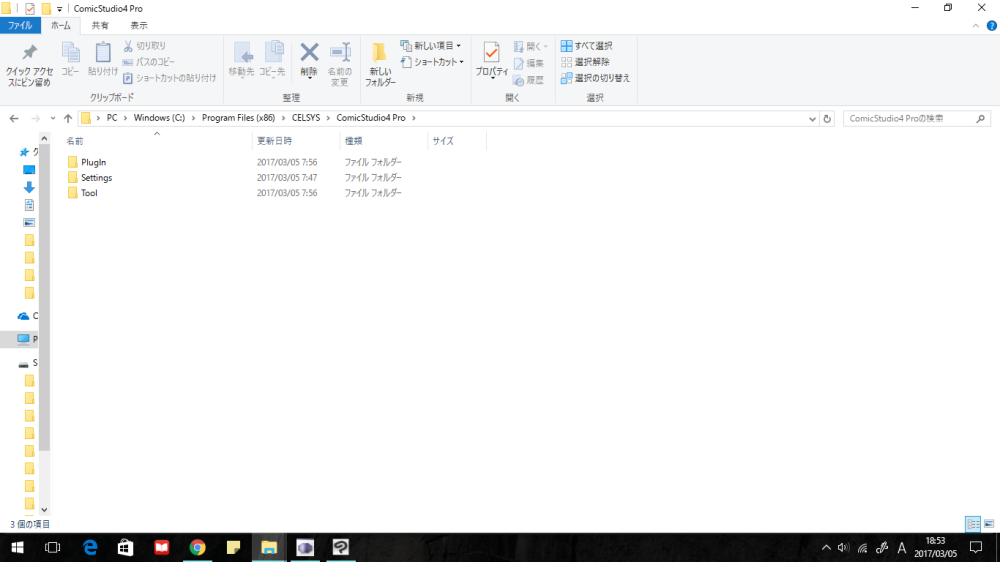
Task: Invert selection with 選択の切り替え
Action: pyautogui.click(x=595, y=78)
